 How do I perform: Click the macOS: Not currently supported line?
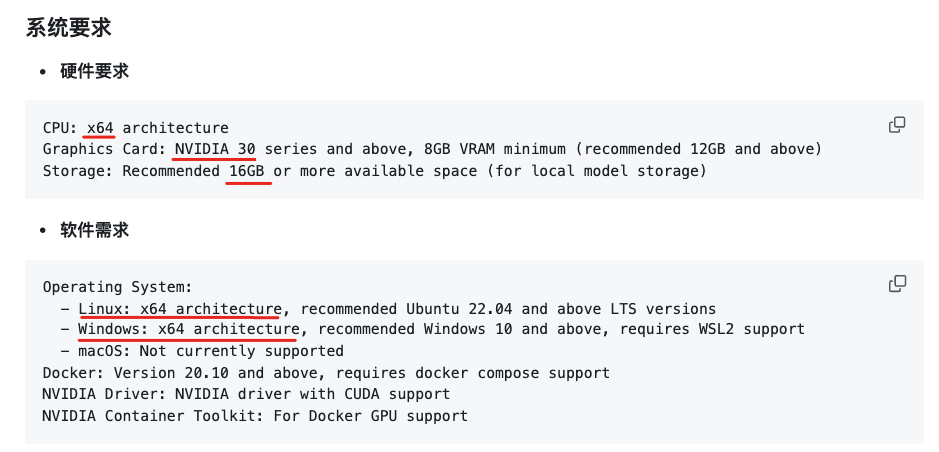(x=210, y=351)
